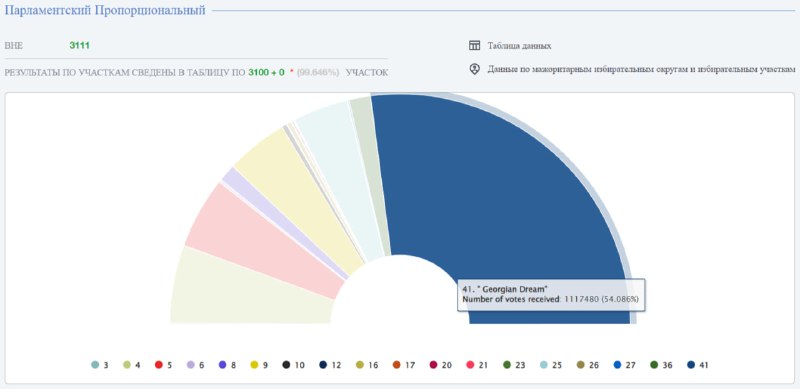
Task: Select the Парламентский Пропорциональный heading
Action: point(105,10)
